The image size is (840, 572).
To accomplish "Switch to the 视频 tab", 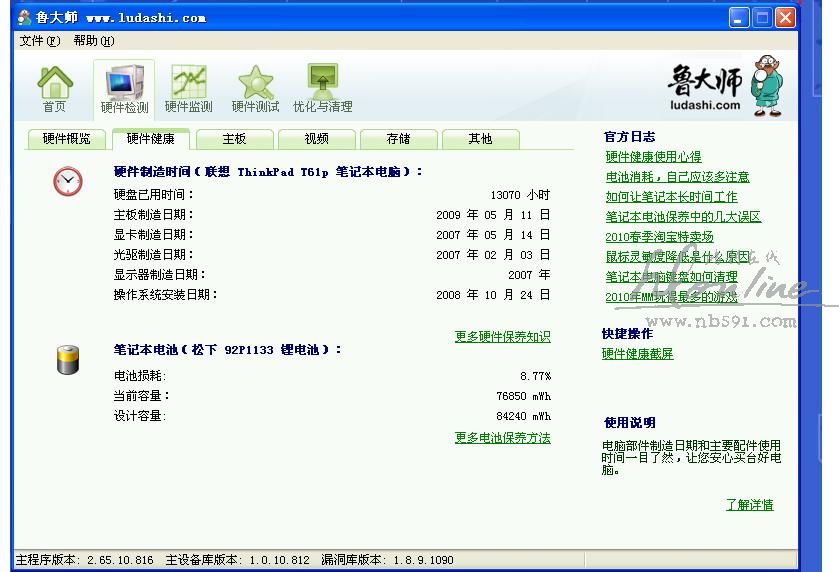I will coord(316,139).
